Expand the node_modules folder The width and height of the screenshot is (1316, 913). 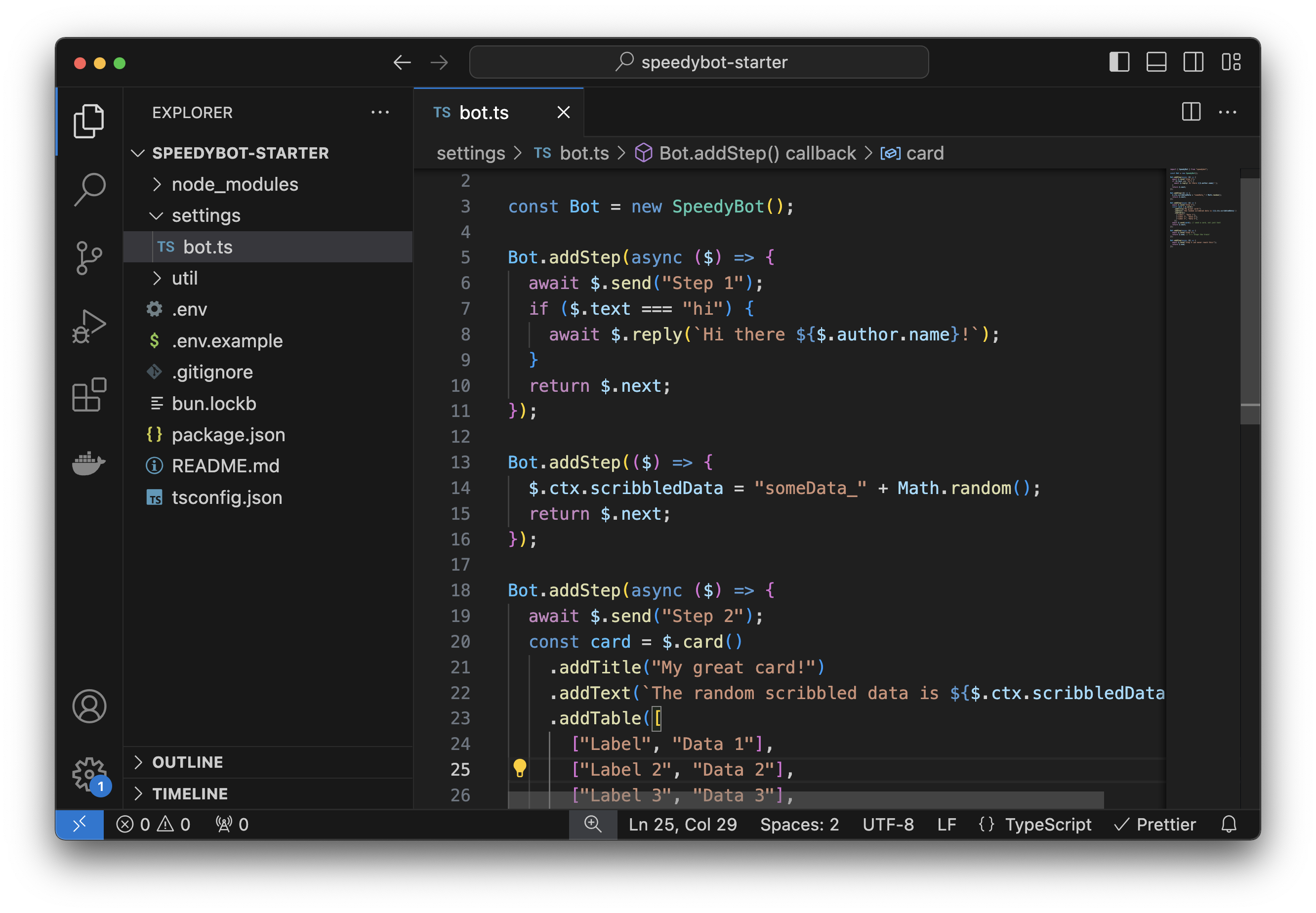[x=235, y=184]
